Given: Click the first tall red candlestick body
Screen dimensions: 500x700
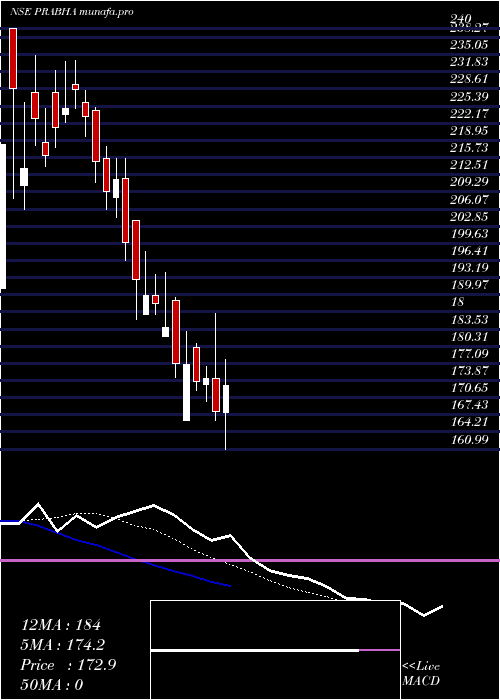Looking at the screenshot, I should pos(13,58).
